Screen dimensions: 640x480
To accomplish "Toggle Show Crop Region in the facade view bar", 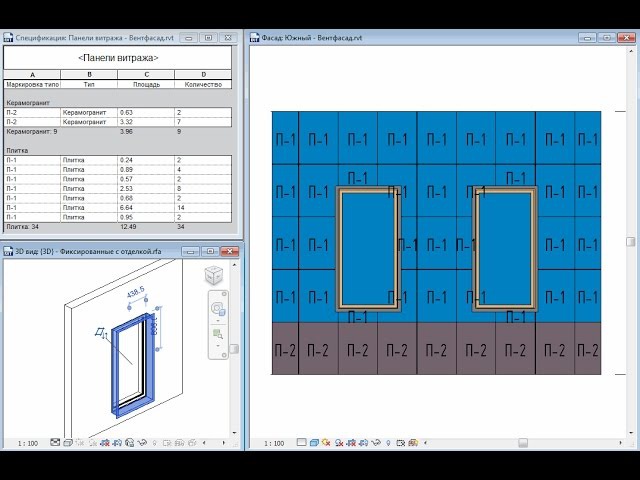I will coord(363,443).
